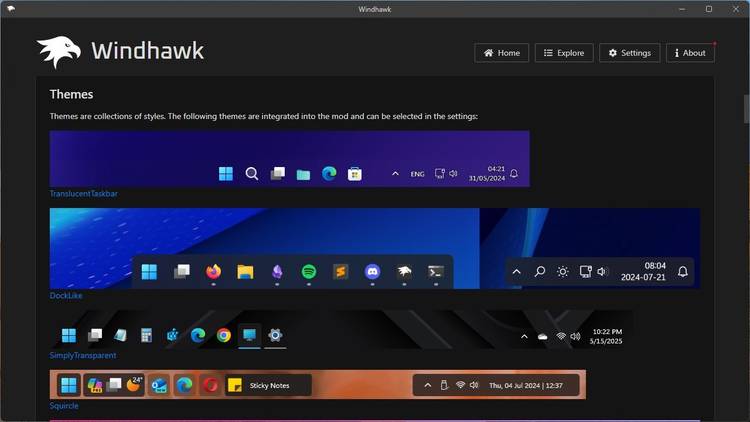Click ENG language indicator in TranslucentTaskbar preview
Image resolution: width=750 pixels, height=422 pixels.
[417, 174]
